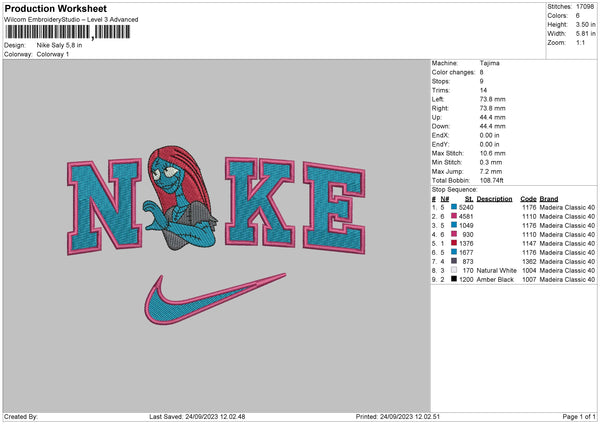Click the dark gray swatch beside 873 stitches
Viewport: 600px width, 424px height.
point(454,261)
